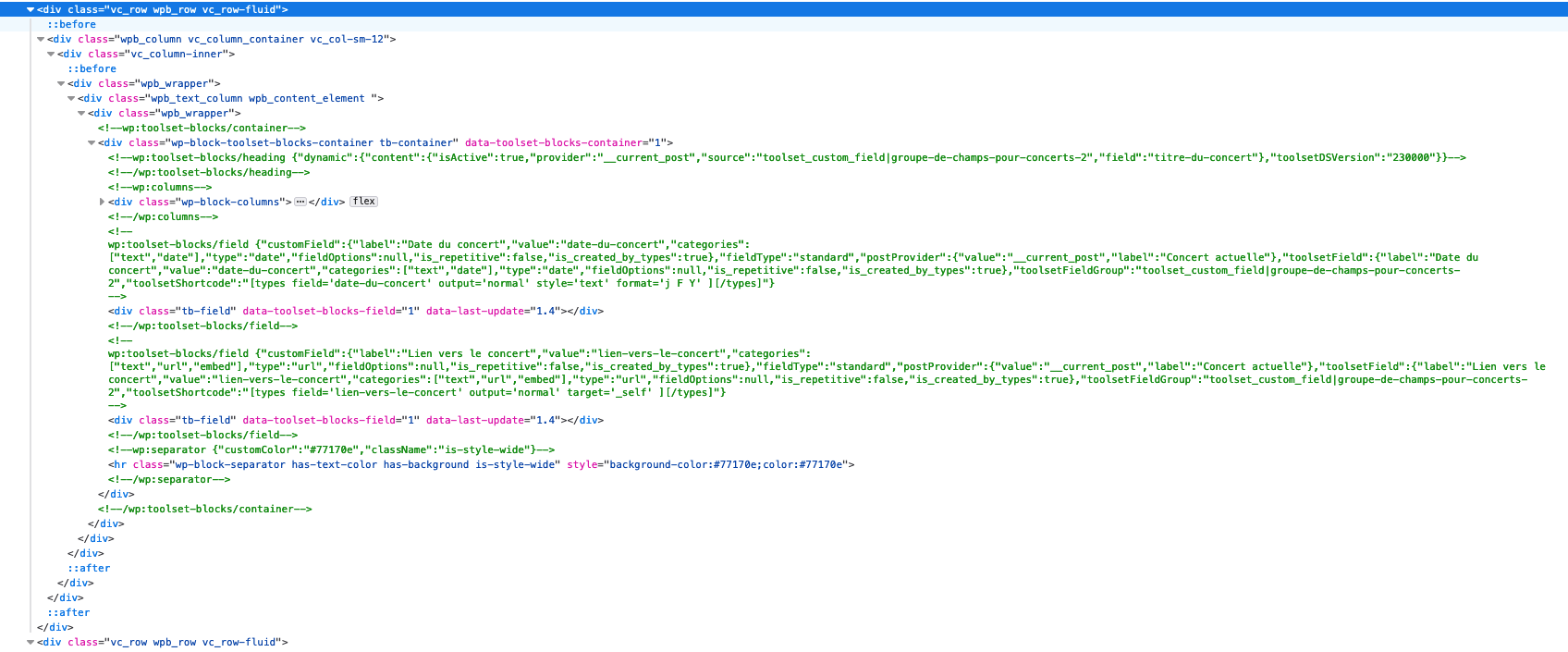Select the wp:separator customColor comment
This screenshot has height=652, width=1568.
[x=331, y=449]
